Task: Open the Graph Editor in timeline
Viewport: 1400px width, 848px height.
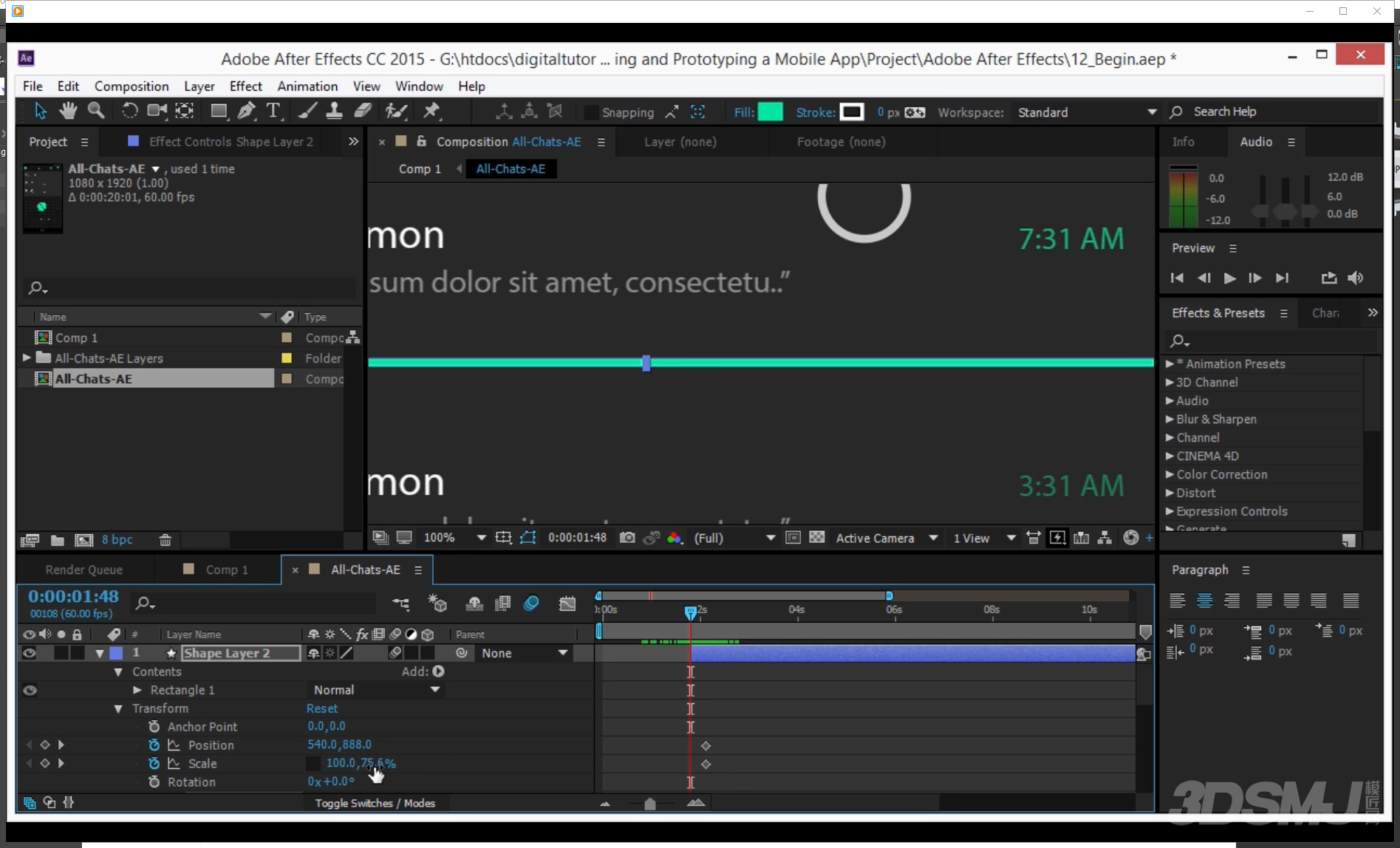Action: click(x=567, y=603)
